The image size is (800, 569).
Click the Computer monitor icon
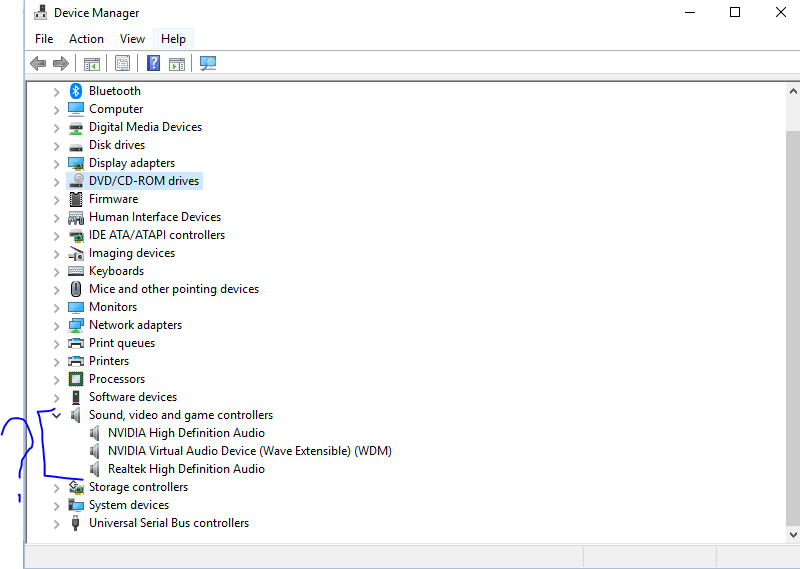pyautogui.click(x=76, y=109)
